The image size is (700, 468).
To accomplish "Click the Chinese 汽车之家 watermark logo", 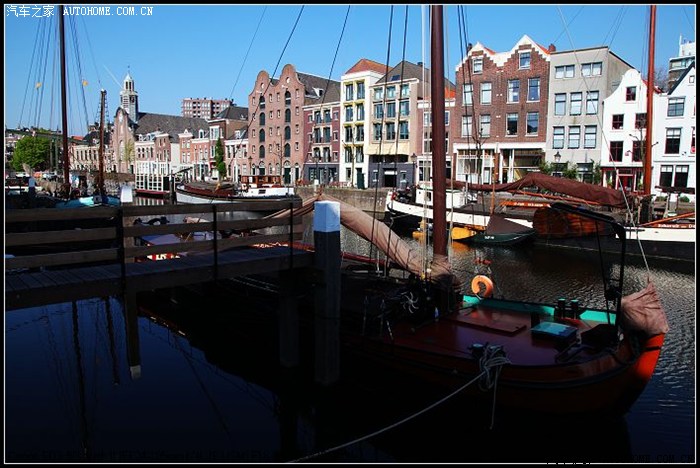I will [31, 11].
